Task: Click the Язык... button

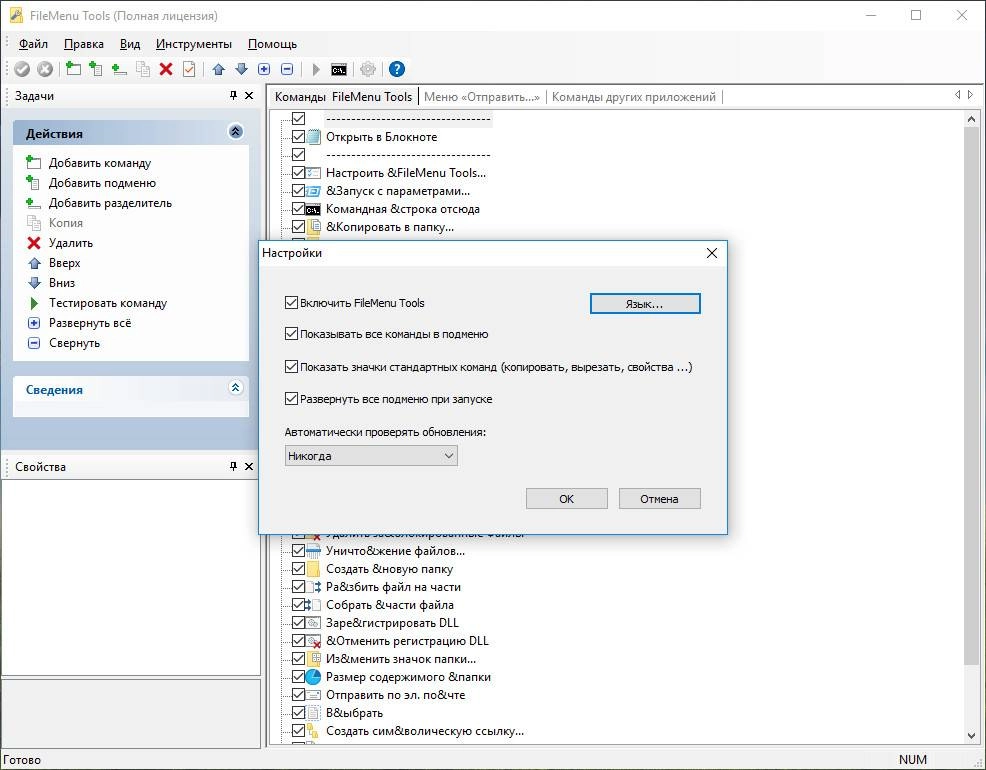Action: pos(645,304)
